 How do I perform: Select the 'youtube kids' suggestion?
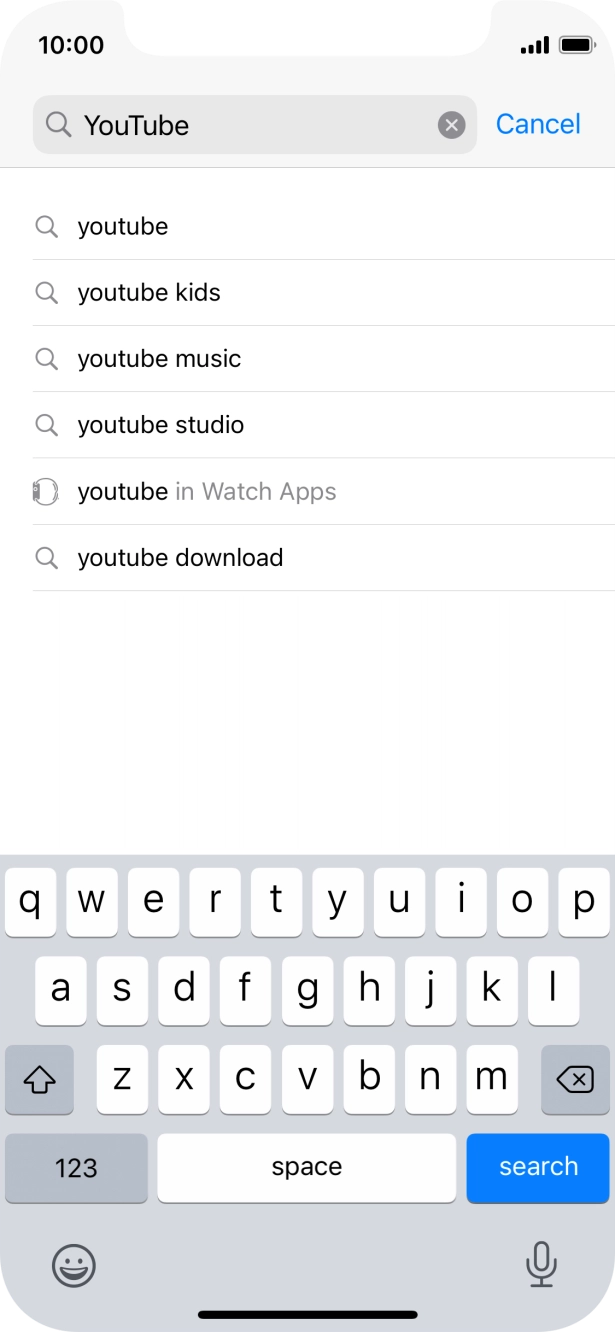pyautogui.click(x=148, y=292)
